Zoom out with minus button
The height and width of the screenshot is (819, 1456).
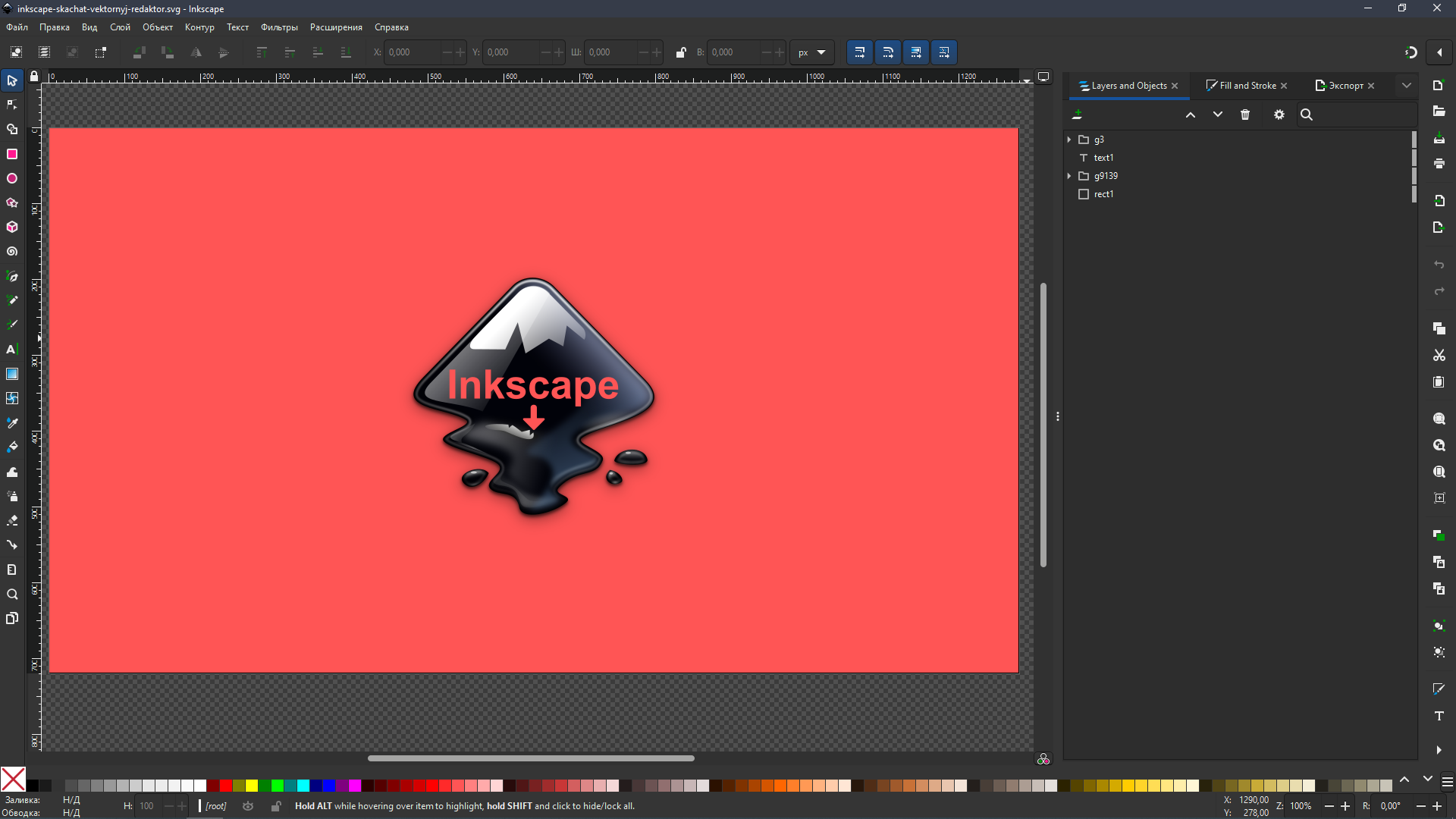(1329, 806)
